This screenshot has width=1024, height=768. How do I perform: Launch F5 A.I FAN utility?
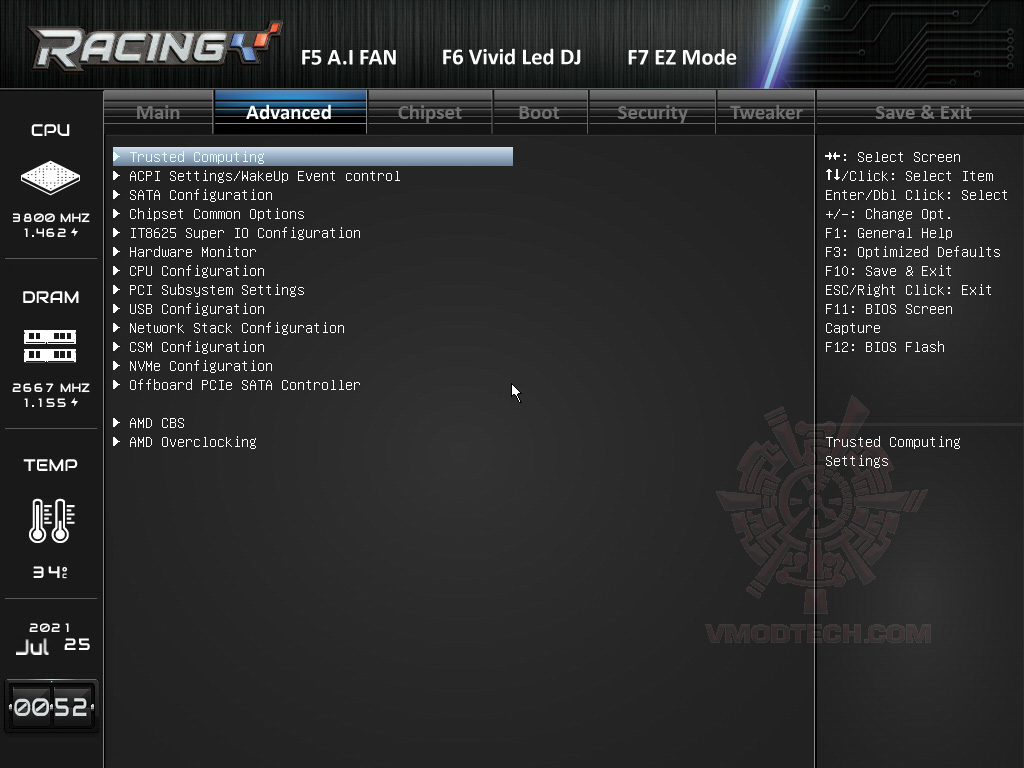(x=349, y=57)
